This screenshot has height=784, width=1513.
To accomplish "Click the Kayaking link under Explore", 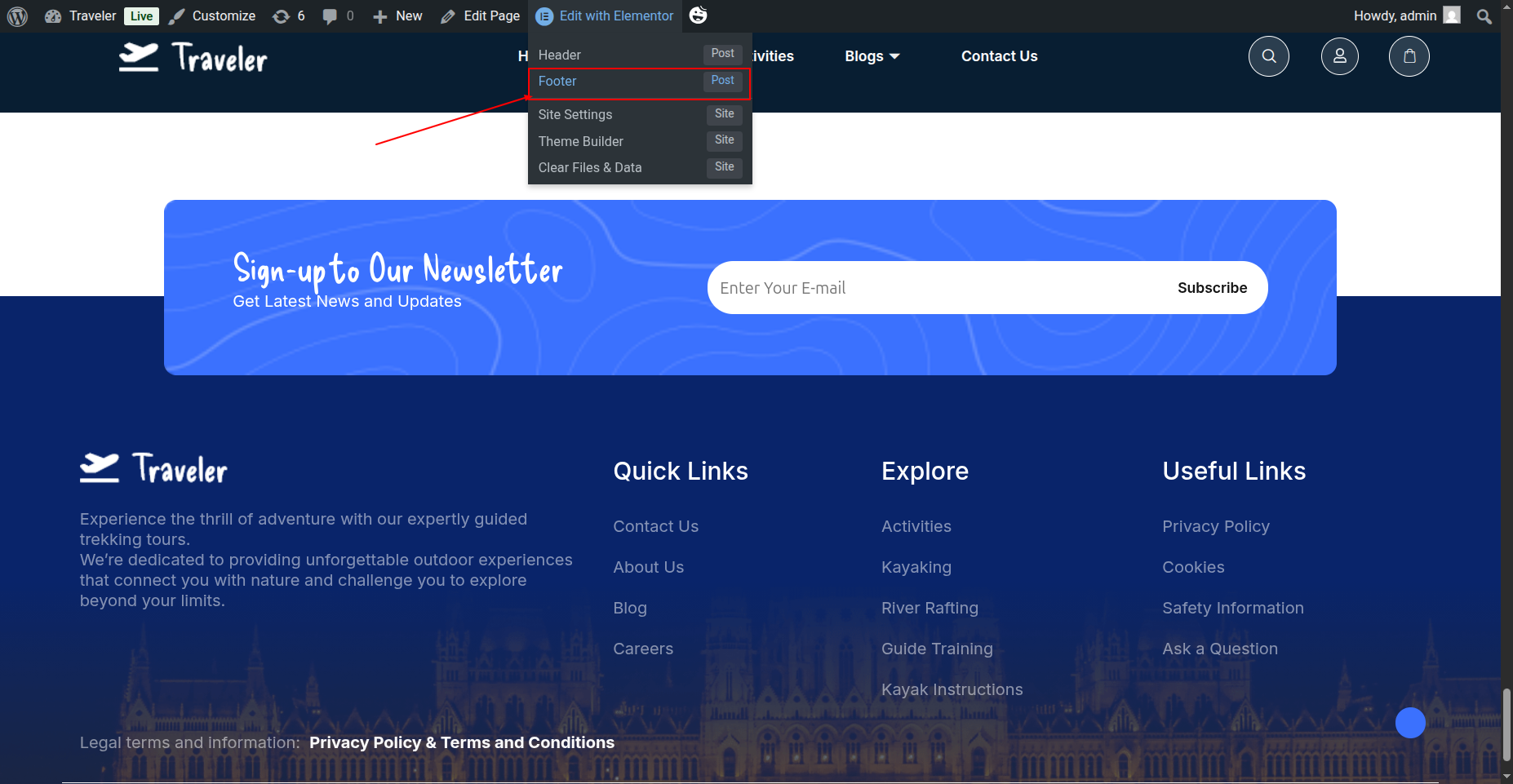I will (916, 567).
